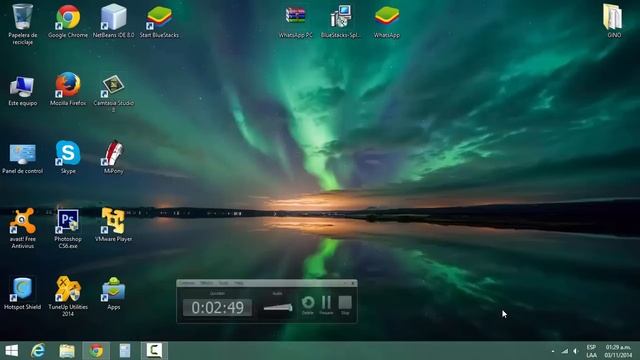Select the GINO folder on desktop
Screen dimensions: 640x360
tap(613, 21)
